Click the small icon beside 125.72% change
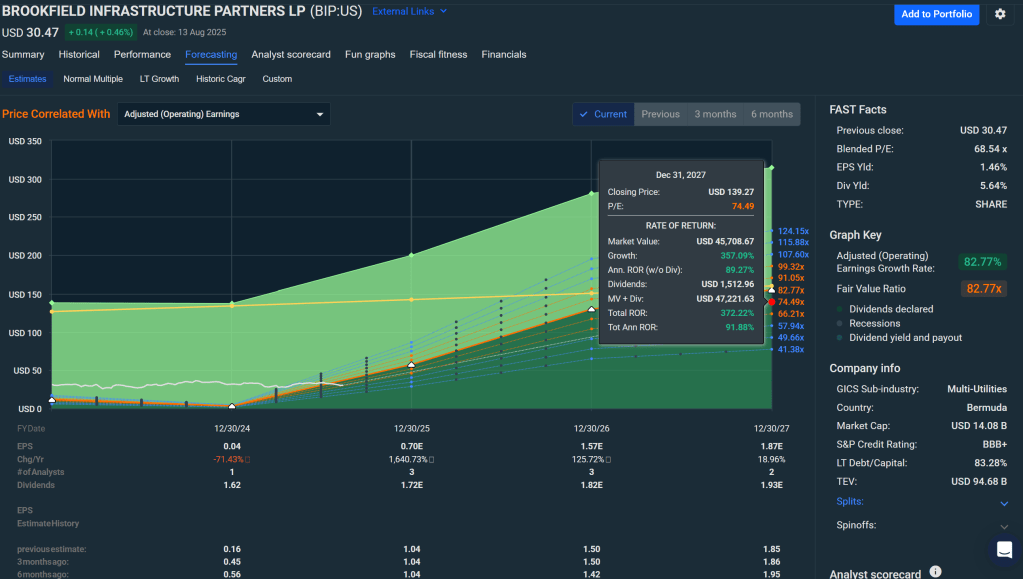The image size is (1023, 579). click(608, 459)
